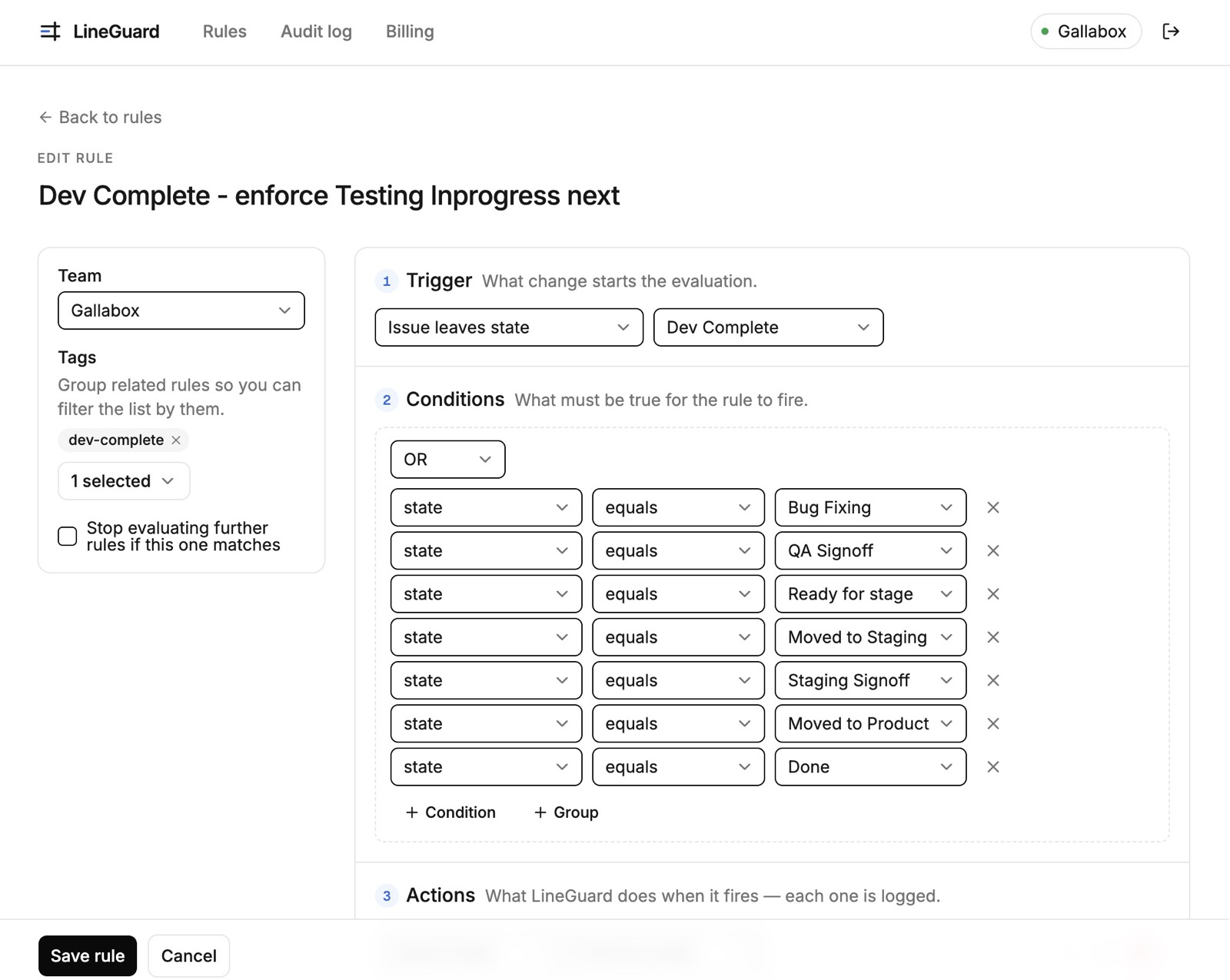This screenshot has width=1230, height=980.
Task: Open the state field in Done row
Action: (487, 767)
